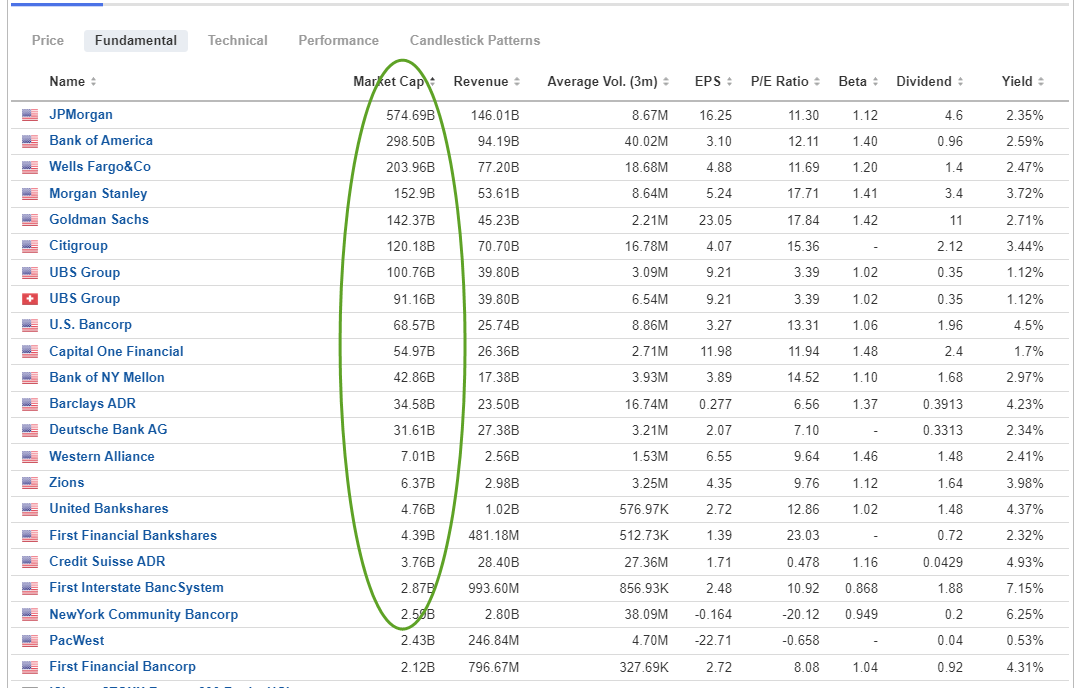Open Capital One Financial link
Viewport: 1082px width, 688px height.
point(116,351)
